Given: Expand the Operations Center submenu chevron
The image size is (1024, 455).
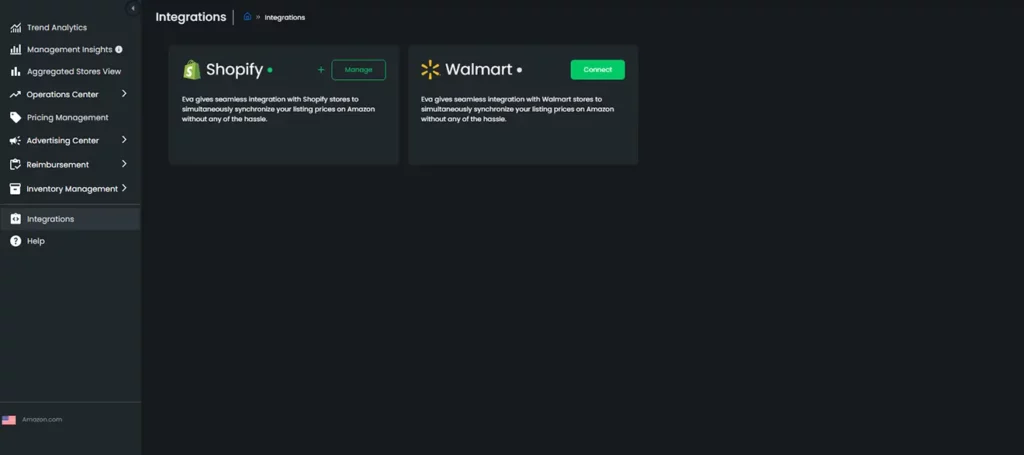Looking at the screenshot, I should coord(124,94).
